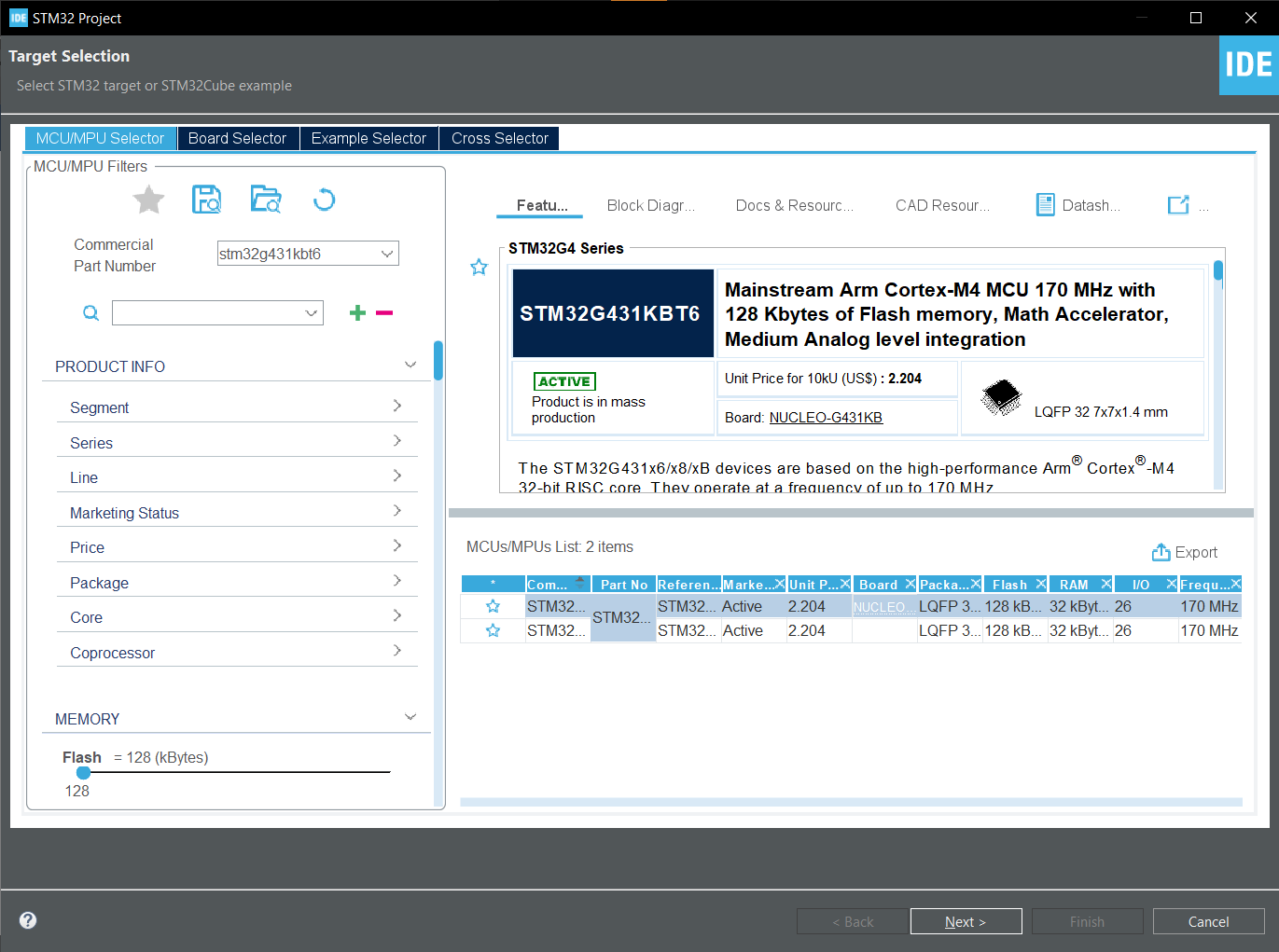Click the LQFP 32 chip package image
This screenshot has width=1279, height=952.
pos(1001,398)
